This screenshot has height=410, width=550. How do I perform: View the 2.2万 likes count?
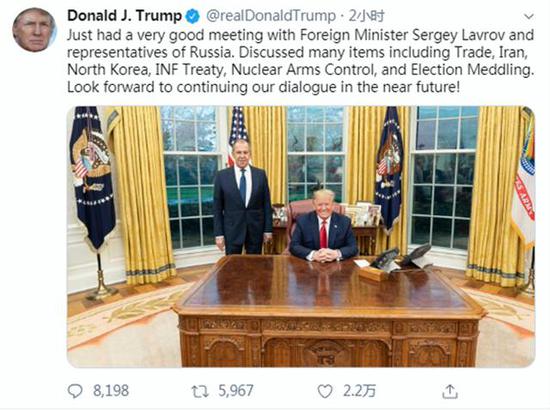(x=359, y=391)
